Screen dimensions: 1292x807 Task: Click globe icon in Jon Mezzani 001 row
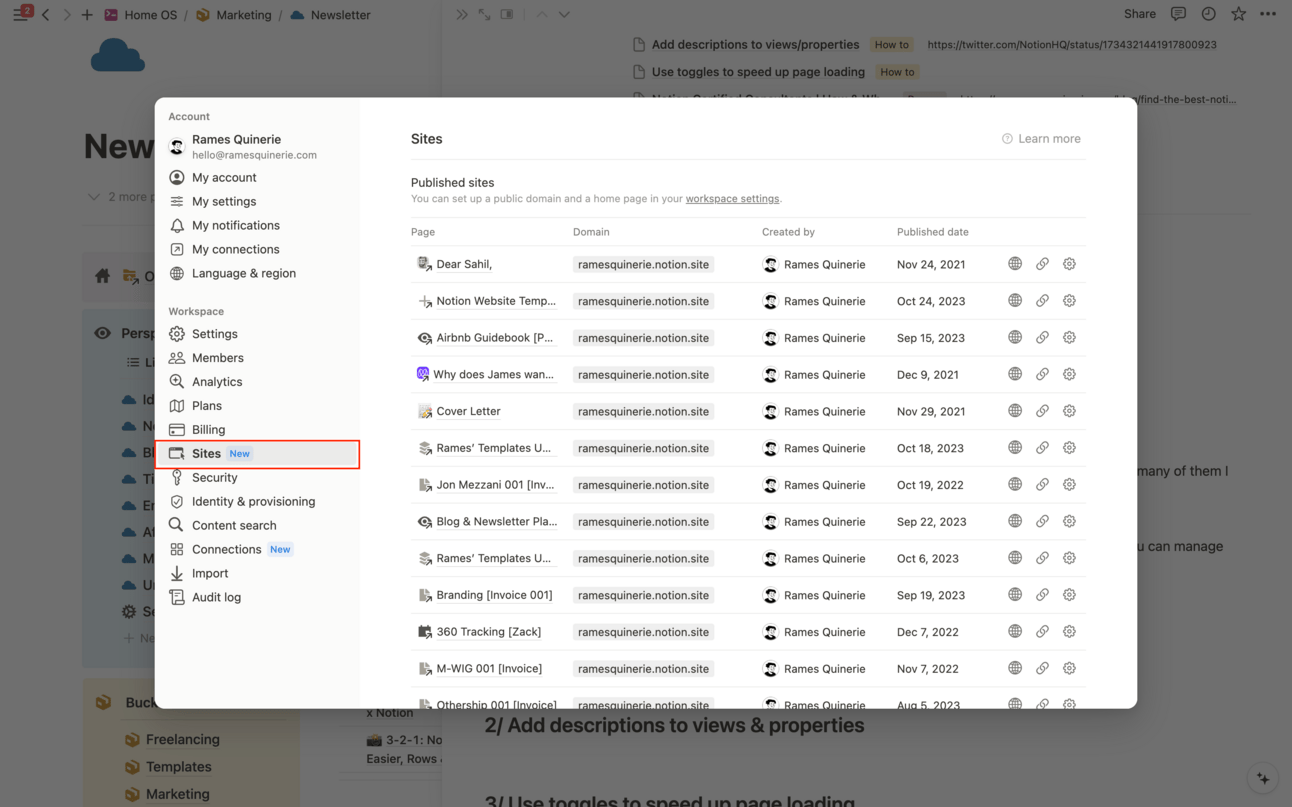pos(1015,484)
